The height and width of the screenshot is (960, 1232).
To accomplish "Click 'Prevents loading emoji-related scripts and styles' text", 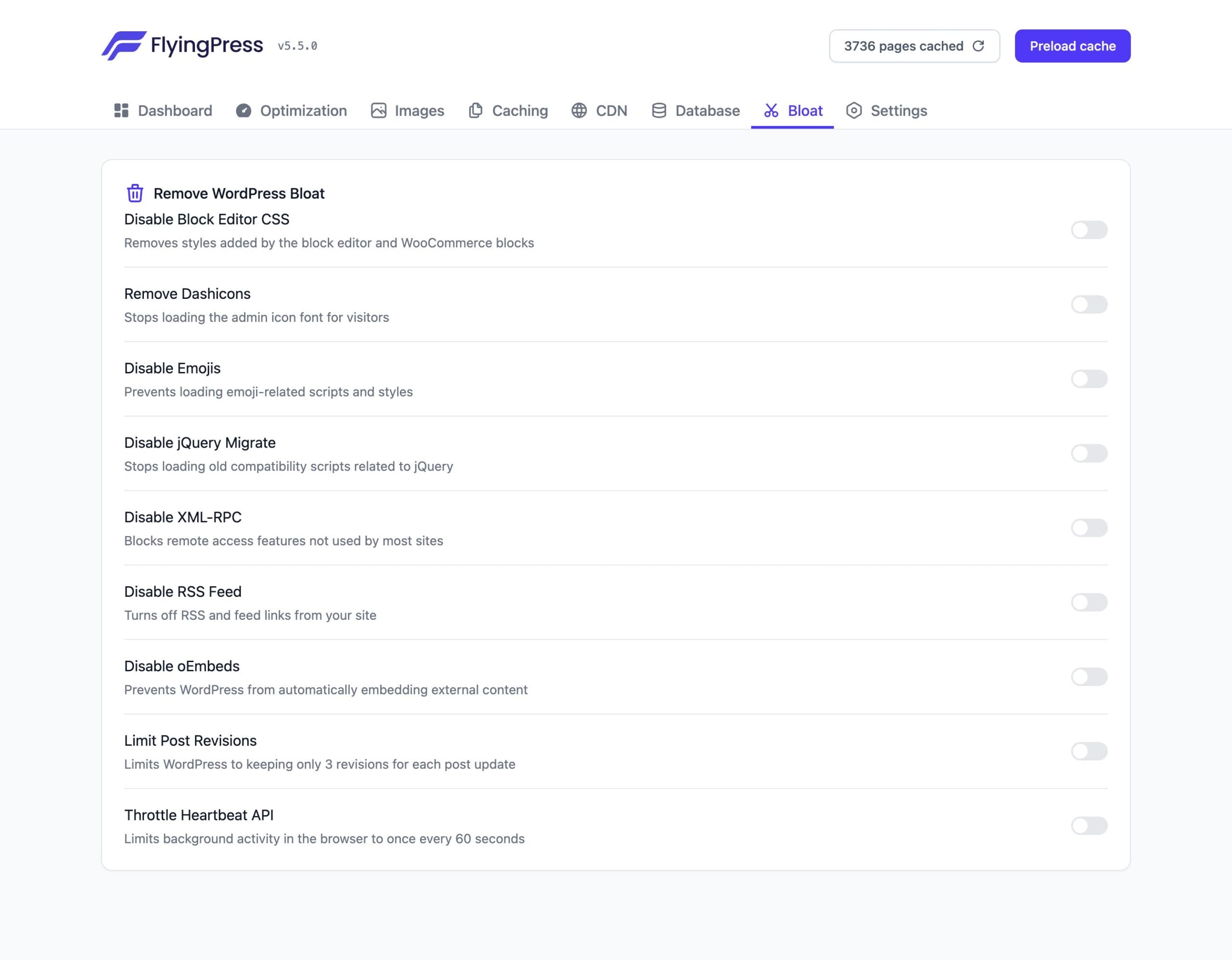I will pyautogui.click(x=269, y=391).
